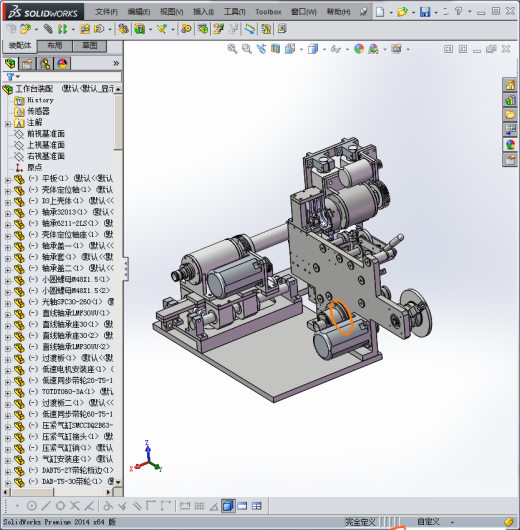Click the Save disk icon

click(x=425, y=12)
